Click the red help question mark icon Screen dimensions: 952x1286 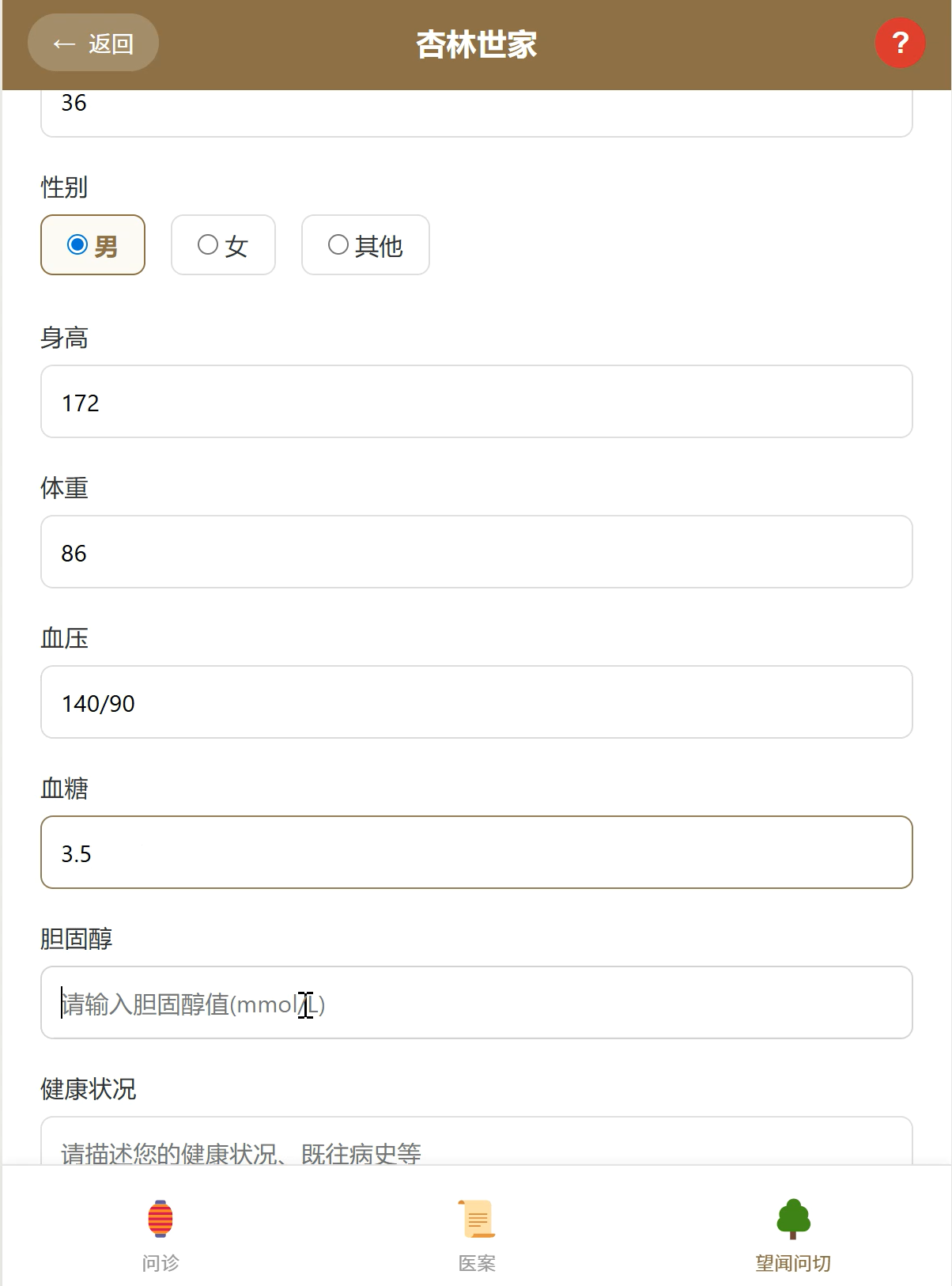tap(900, 43)
